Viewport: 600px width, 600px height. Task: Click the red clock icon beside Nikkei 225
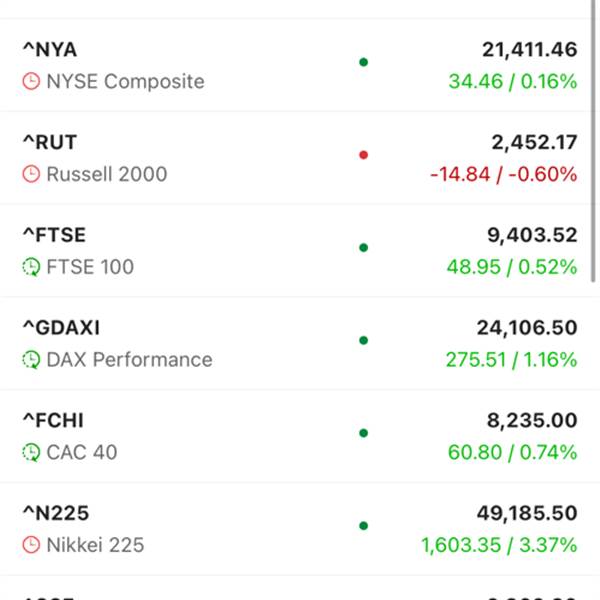pos(31,545)
